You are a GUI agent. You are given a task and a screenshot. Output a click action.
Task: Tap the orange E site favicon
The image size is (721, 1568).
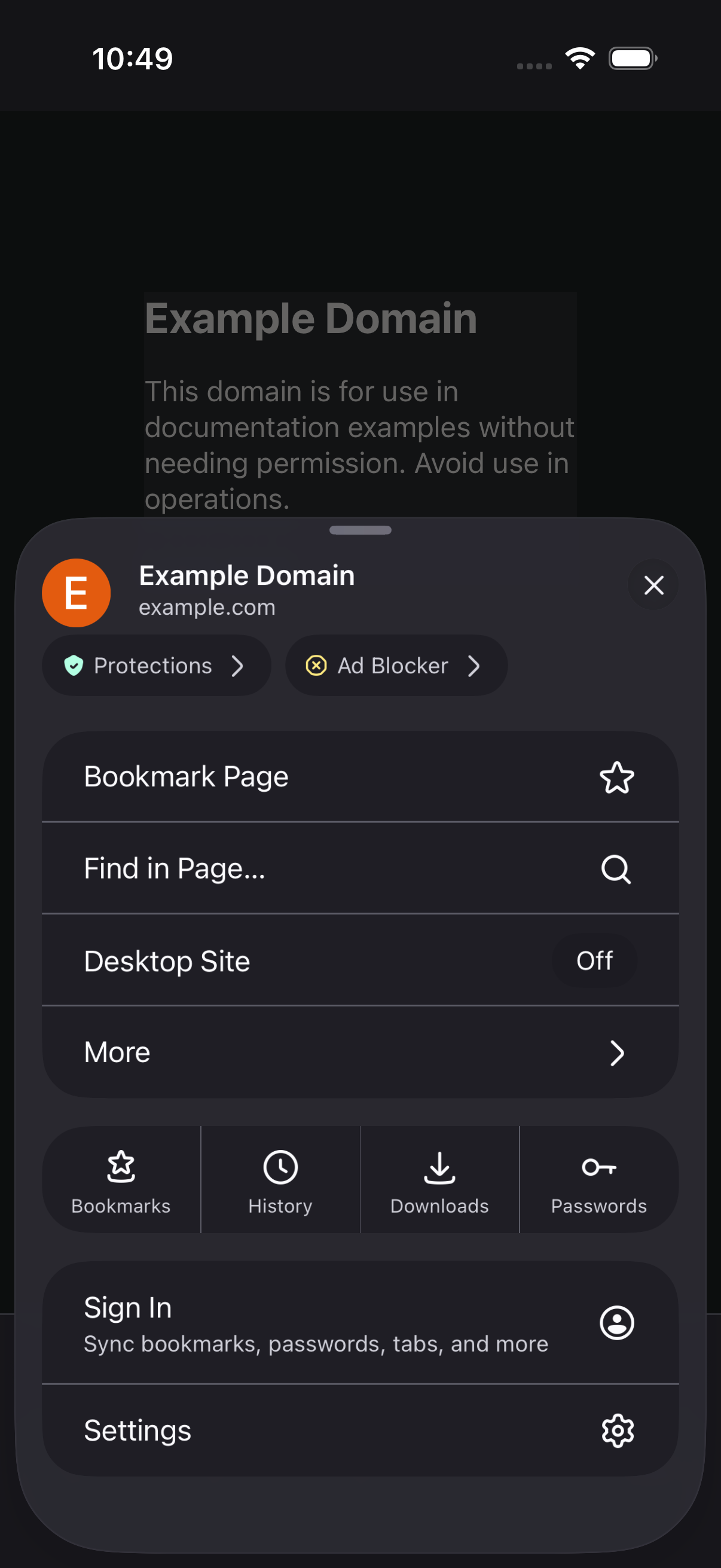(76, 593)
